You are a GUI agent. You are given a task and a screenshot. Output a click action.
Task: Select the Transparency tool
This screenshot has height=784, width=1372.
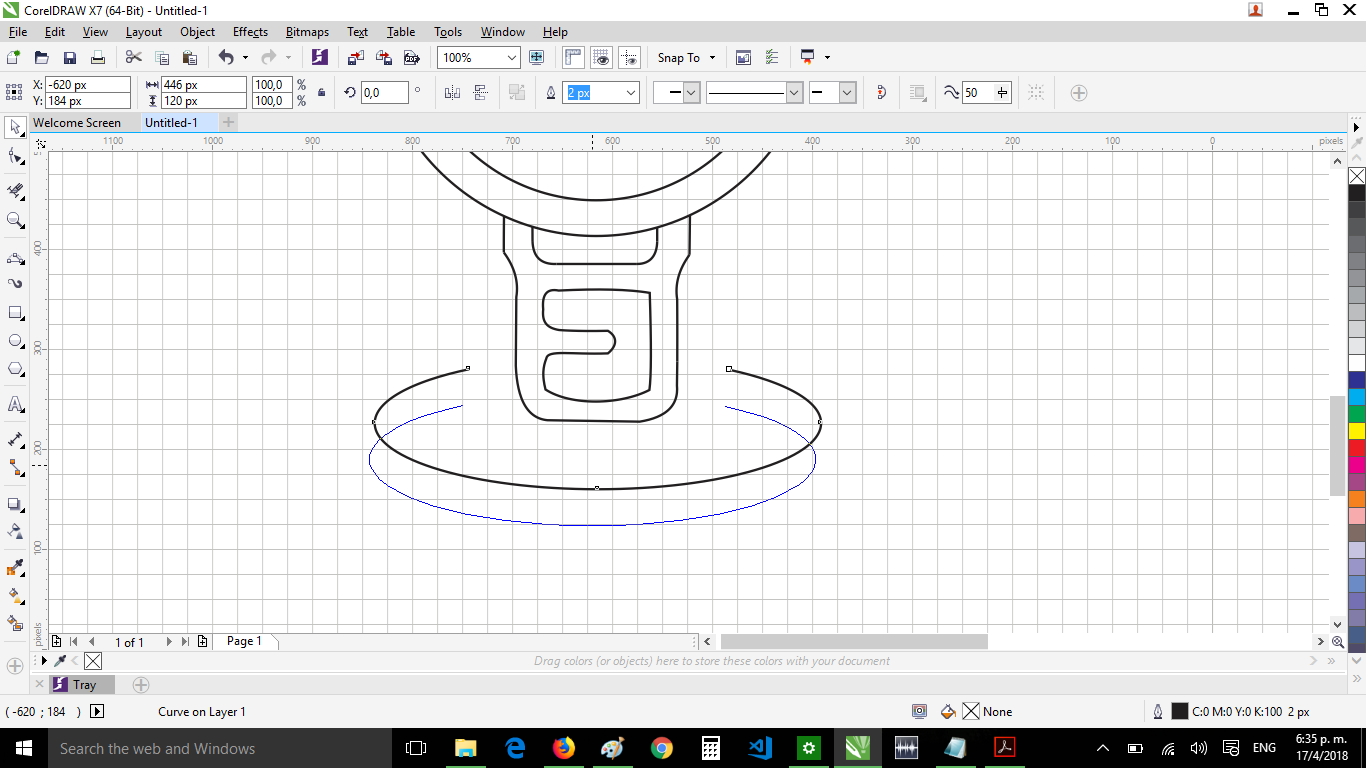click(15, 531)
